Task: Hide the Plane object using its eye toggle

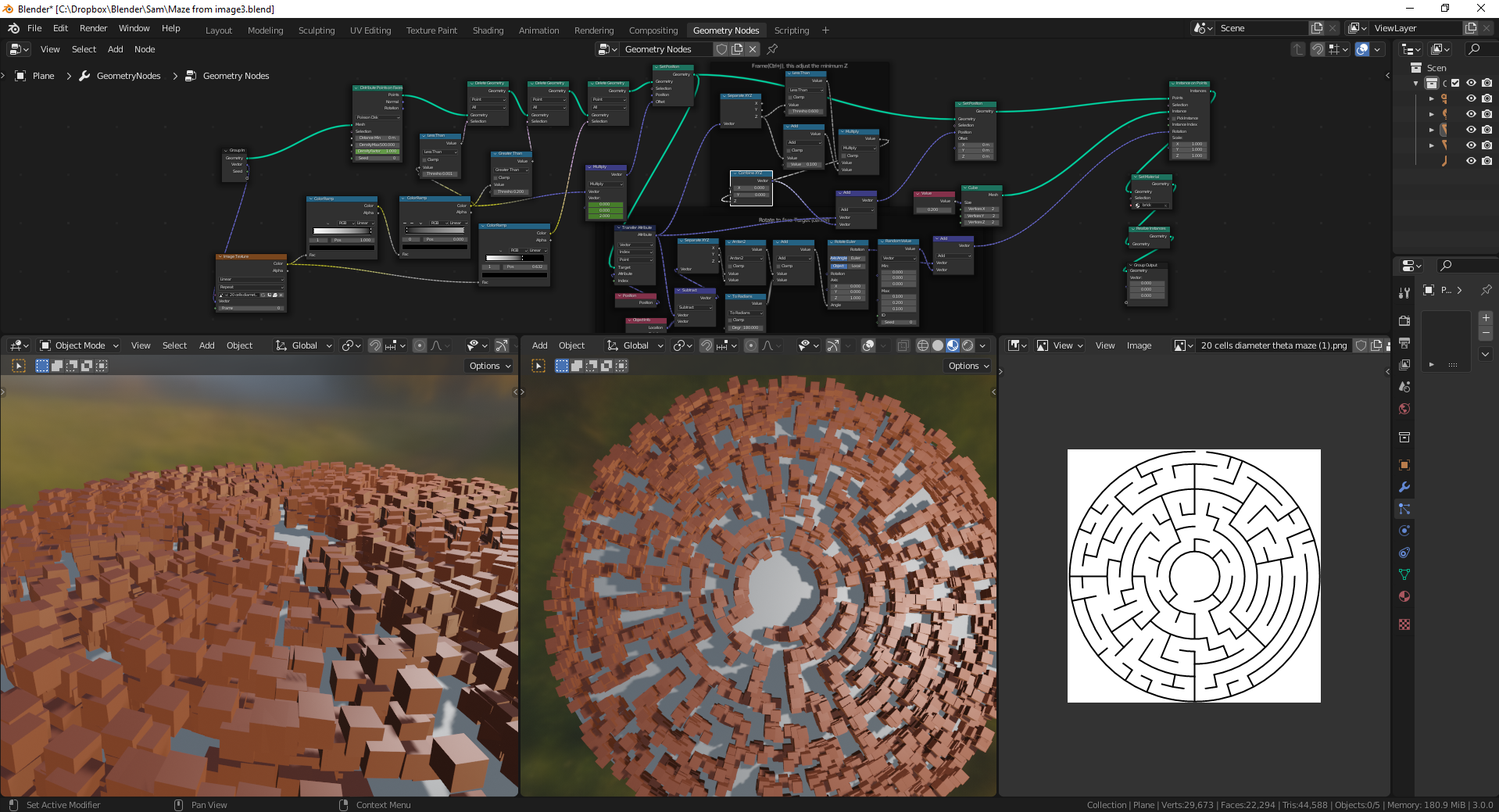Action: (x=1471, y=130)
